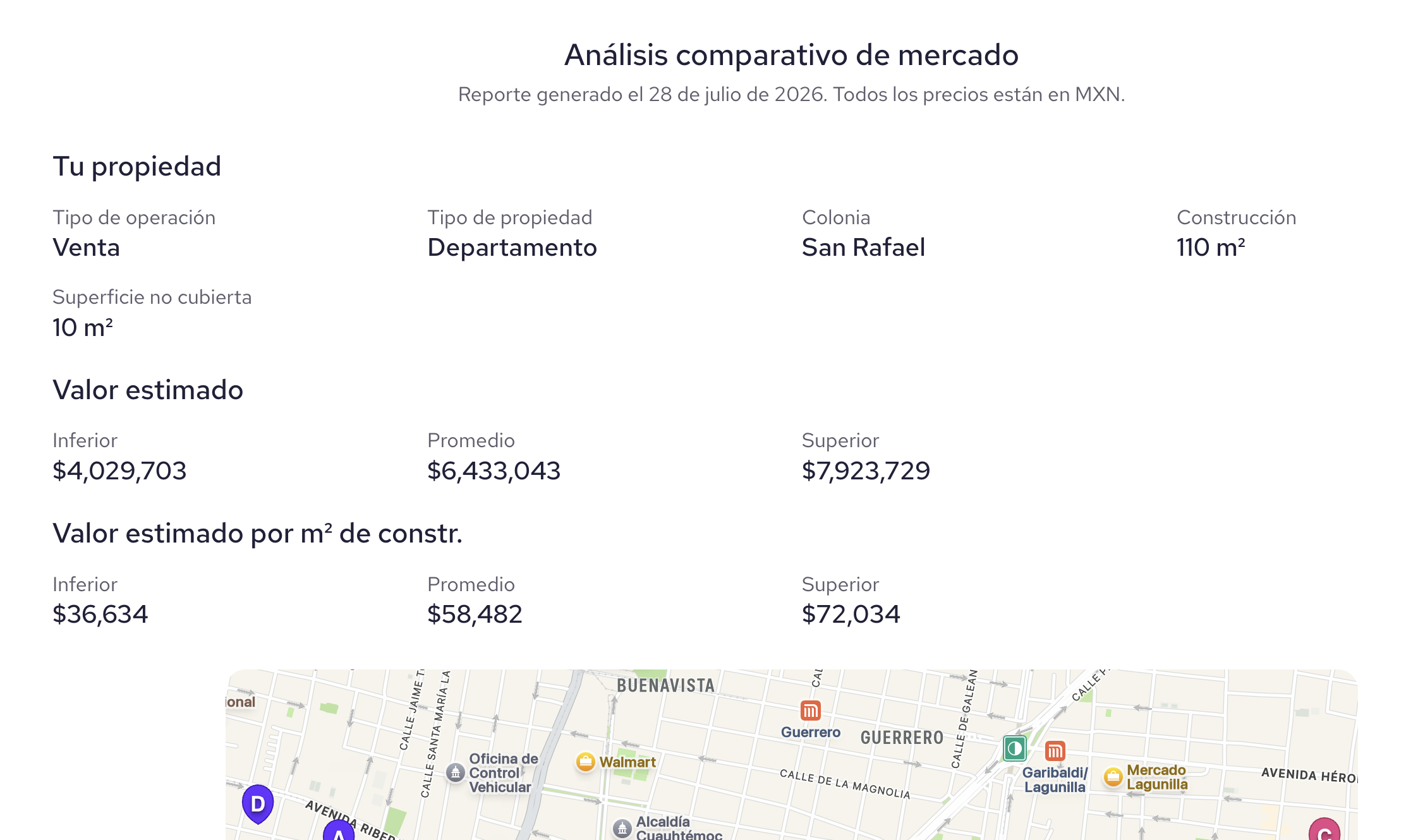Click the Inferior estimated value $4,029,703

click(x=119, y=471)
